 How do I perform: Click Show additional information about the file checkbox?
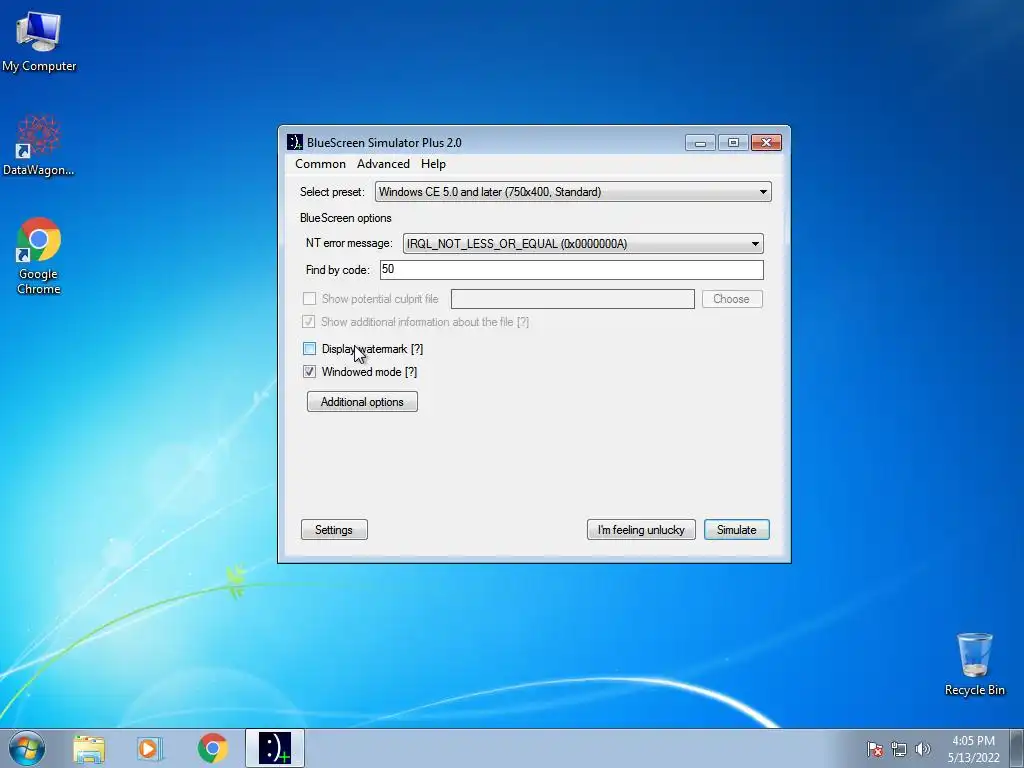coord(308,321)
